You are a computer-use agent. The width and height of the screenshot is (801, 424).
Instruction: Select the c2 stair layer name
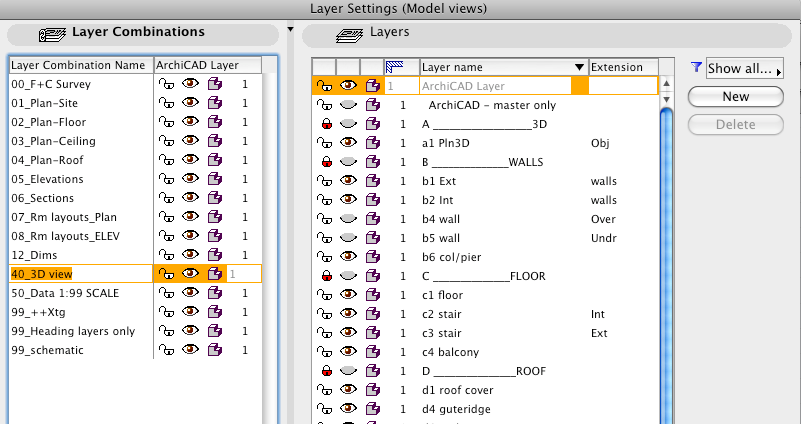442,314
